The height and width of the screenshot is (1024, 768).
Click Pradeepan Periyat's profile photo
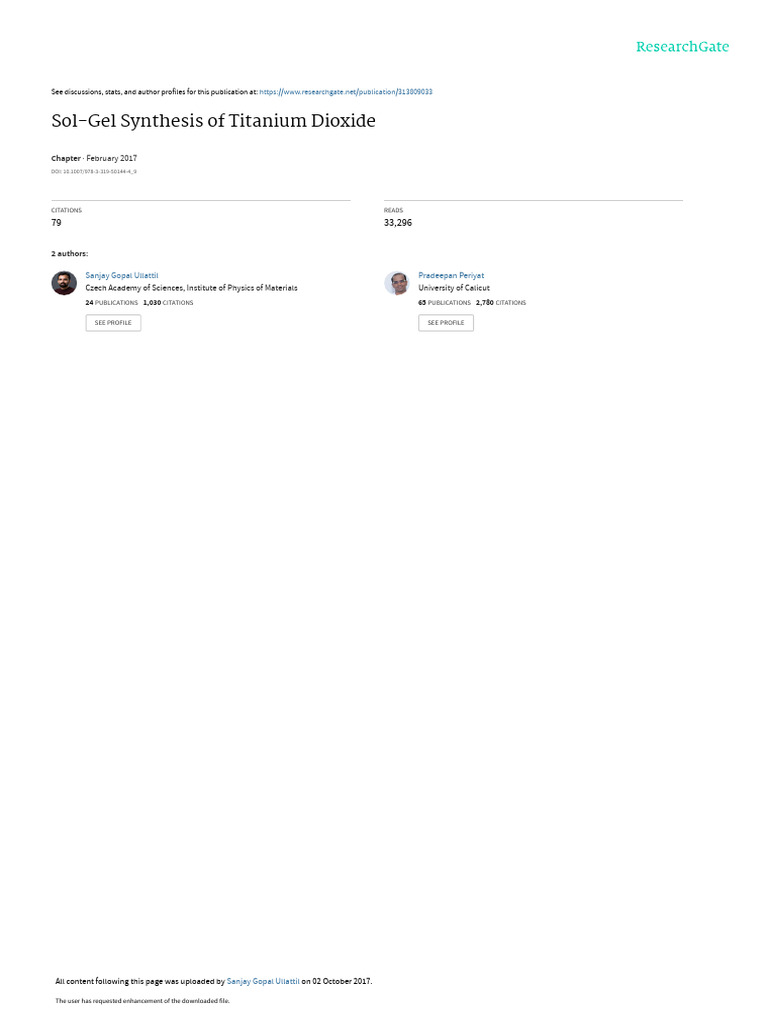pos(396,283)
